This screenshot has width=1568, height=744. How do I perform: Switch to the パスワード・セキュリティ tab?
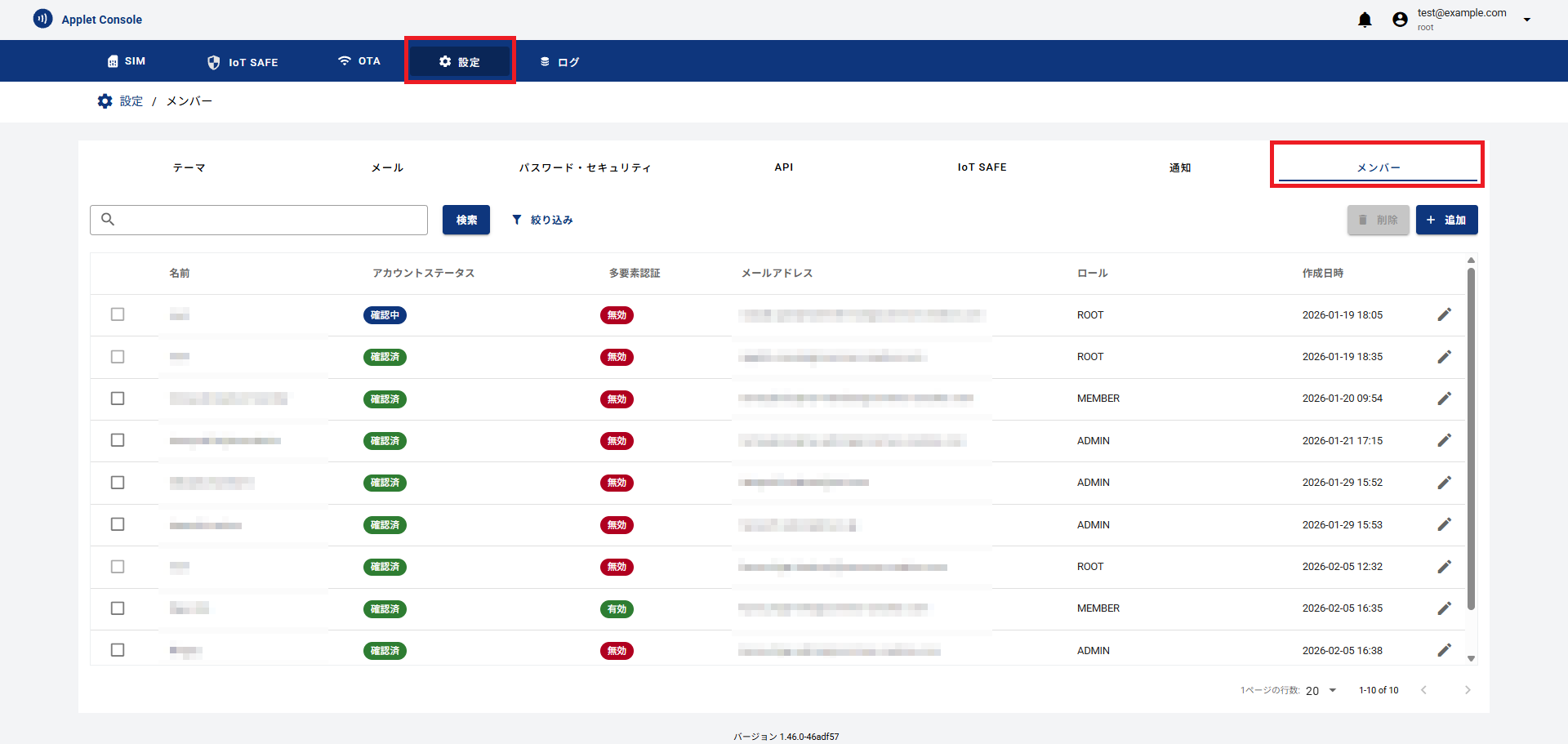585,167
